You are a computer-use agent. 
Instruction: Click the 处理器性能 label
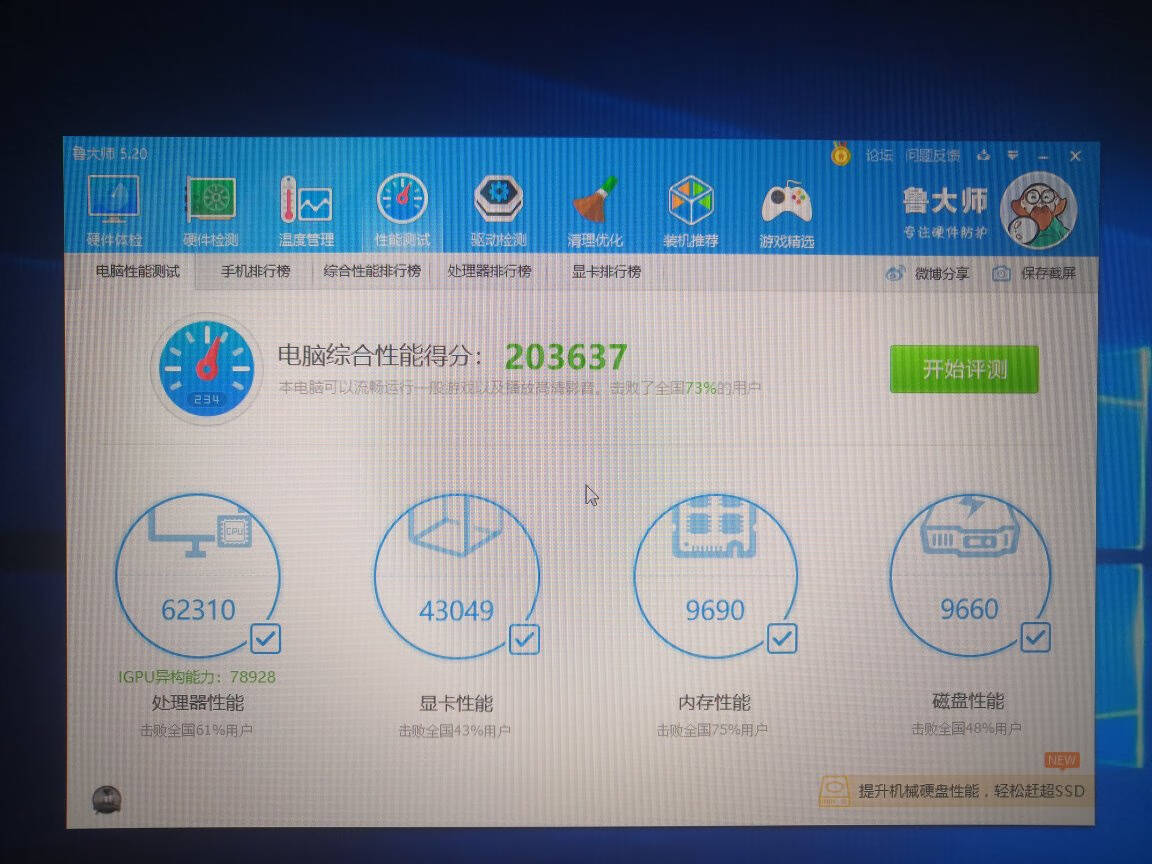click(x=198, y=702)
